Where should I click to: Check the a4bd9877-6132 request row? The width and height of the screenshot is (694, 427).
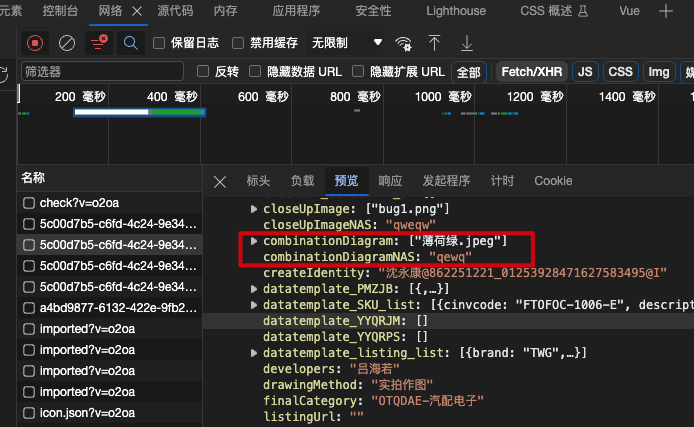coord(29,308)
